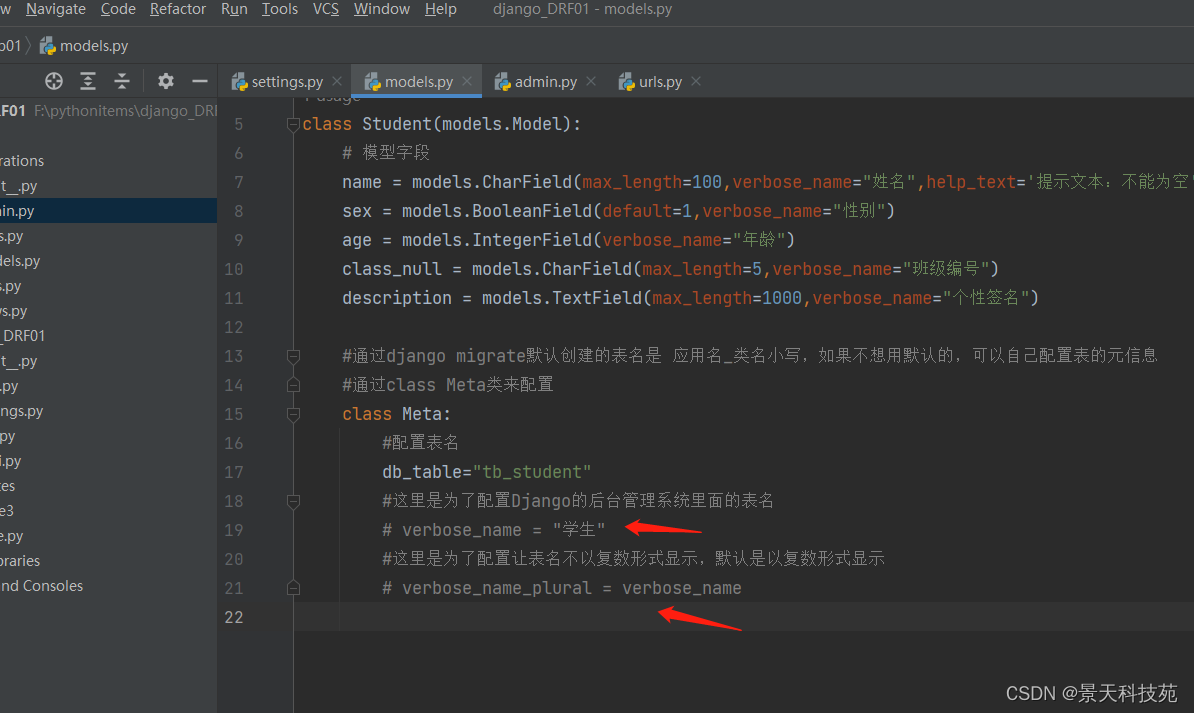Click the Python icon on the models.py tab
Image resolution: width=1194 pixels, height=713 pixels.
[x=373, y=81]
